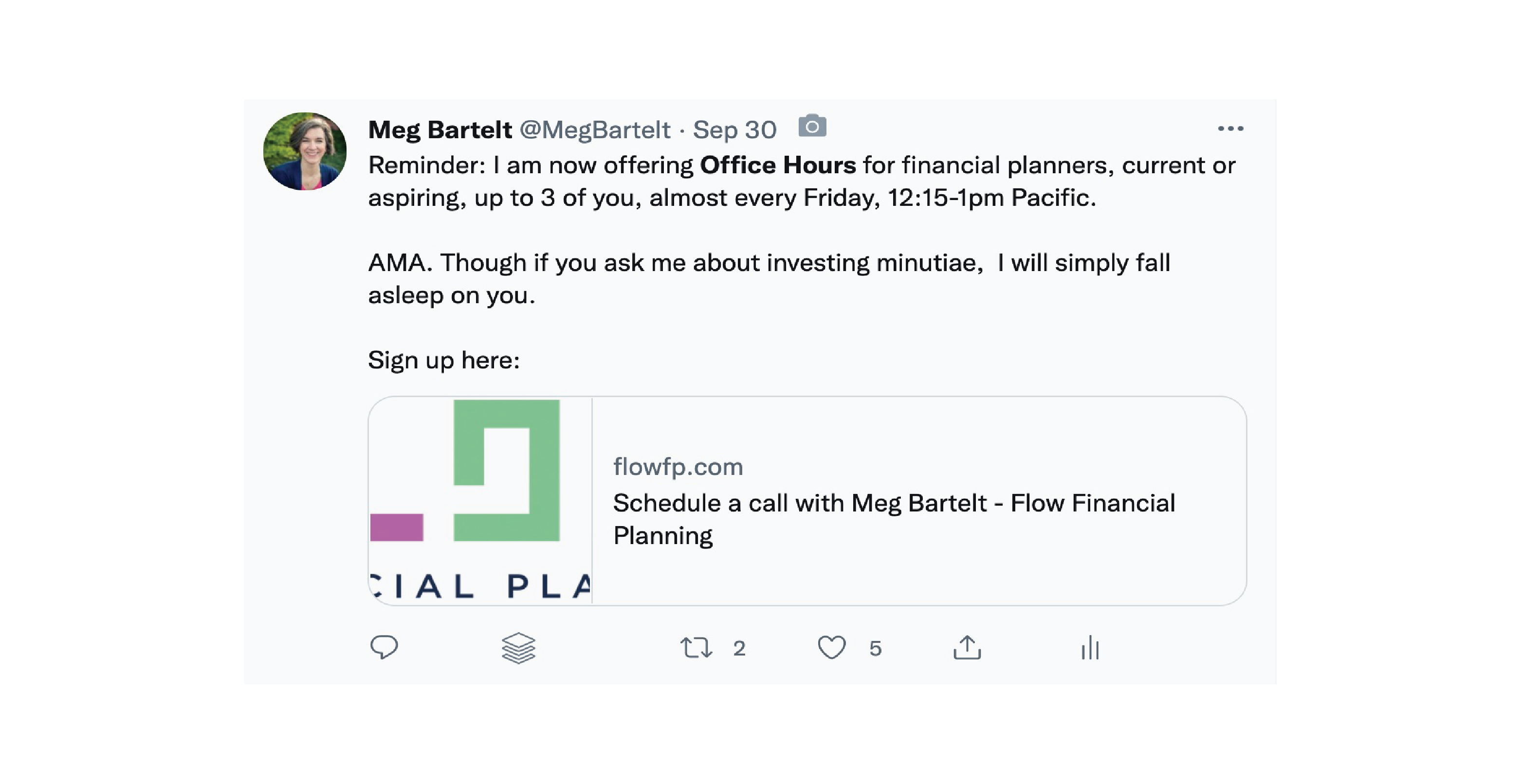Click the stacked layers icon under tweet
This screenshot has width=1521, height=784.
coord(518,648)
